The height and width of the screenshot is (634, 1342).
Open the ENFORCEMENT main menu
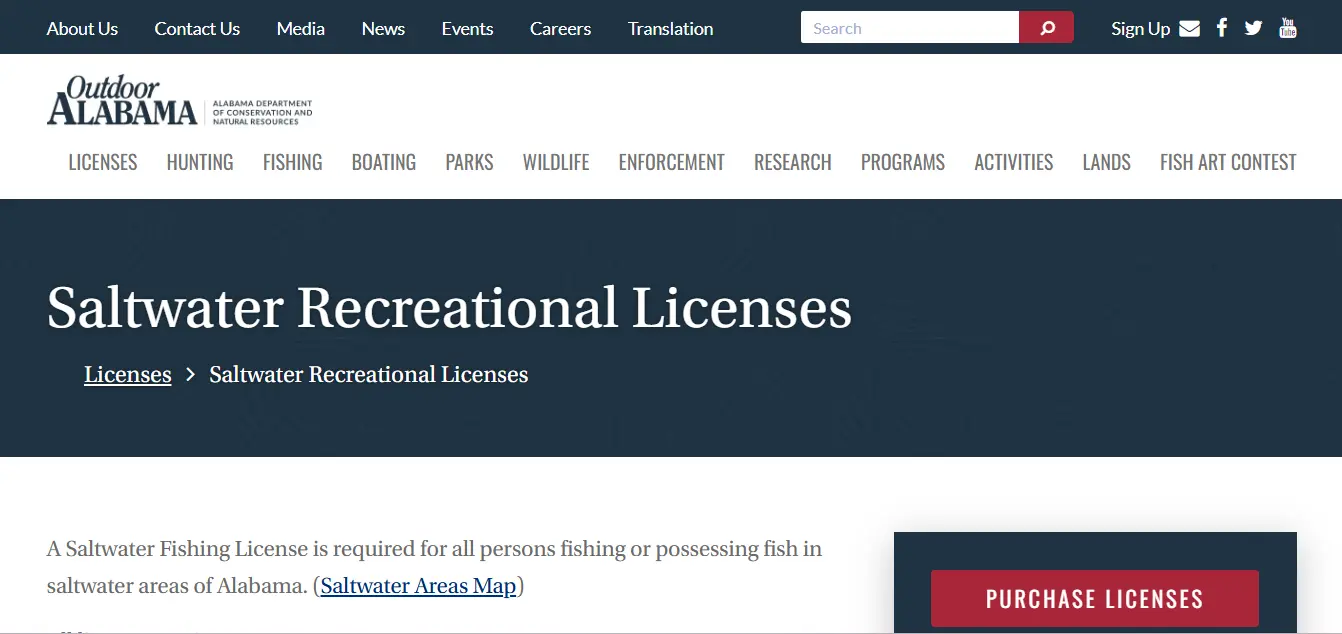click(x=671, y=162)
